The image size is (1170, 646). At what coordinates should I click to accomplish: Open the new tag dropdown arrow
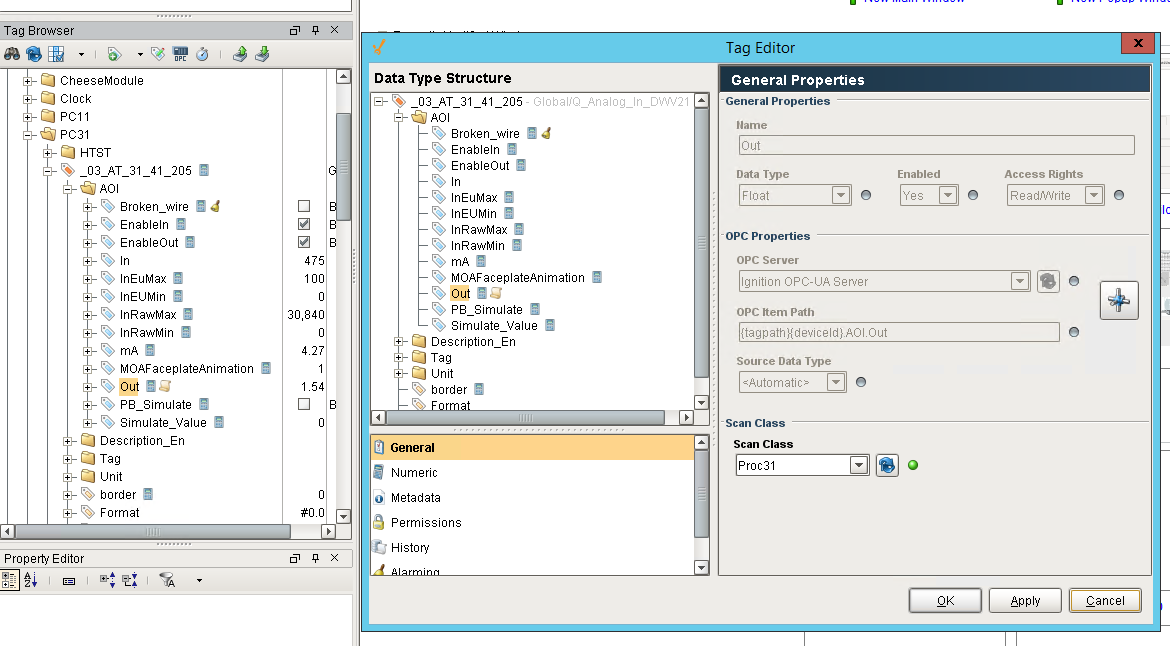click(x=140, y=54)
